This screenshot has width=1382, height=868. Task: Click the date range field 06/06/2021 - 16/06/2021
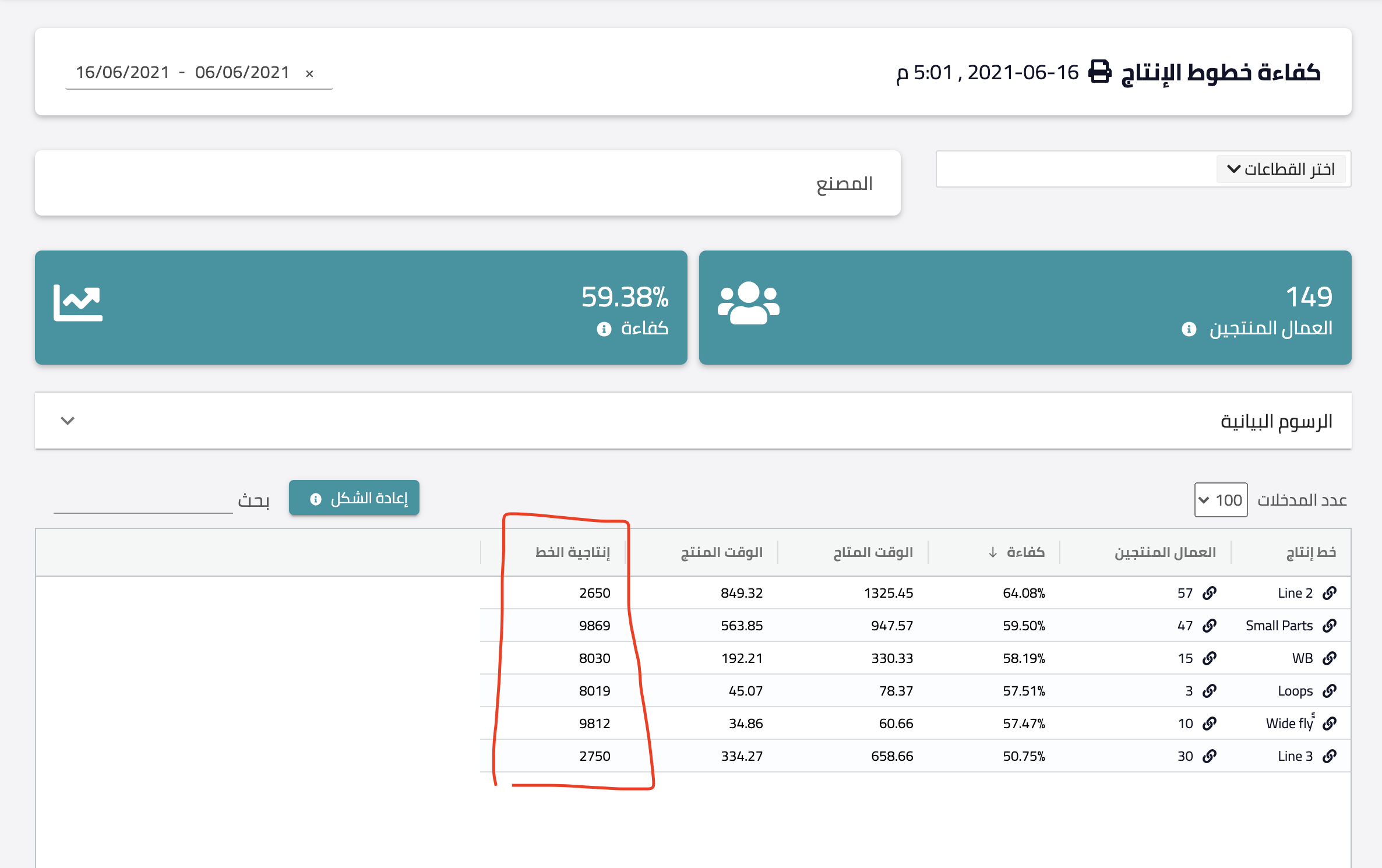click(183, 72)
